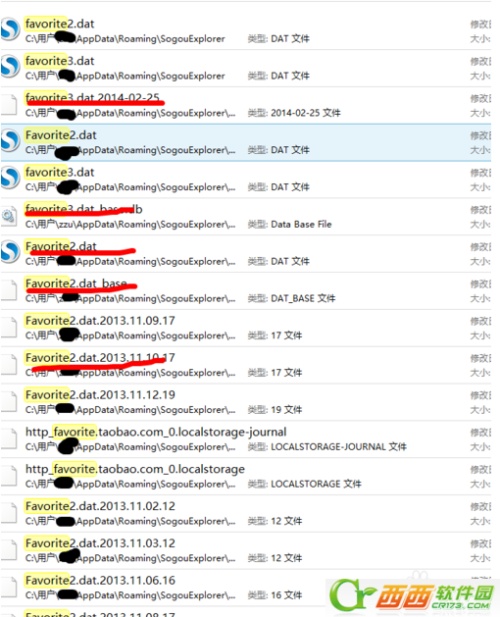Screen dimensions: 500x617
Task: Select Favorite2.dat.2013.11.09.17 result name
Action: pyautogui.click(x=100, y=321)
